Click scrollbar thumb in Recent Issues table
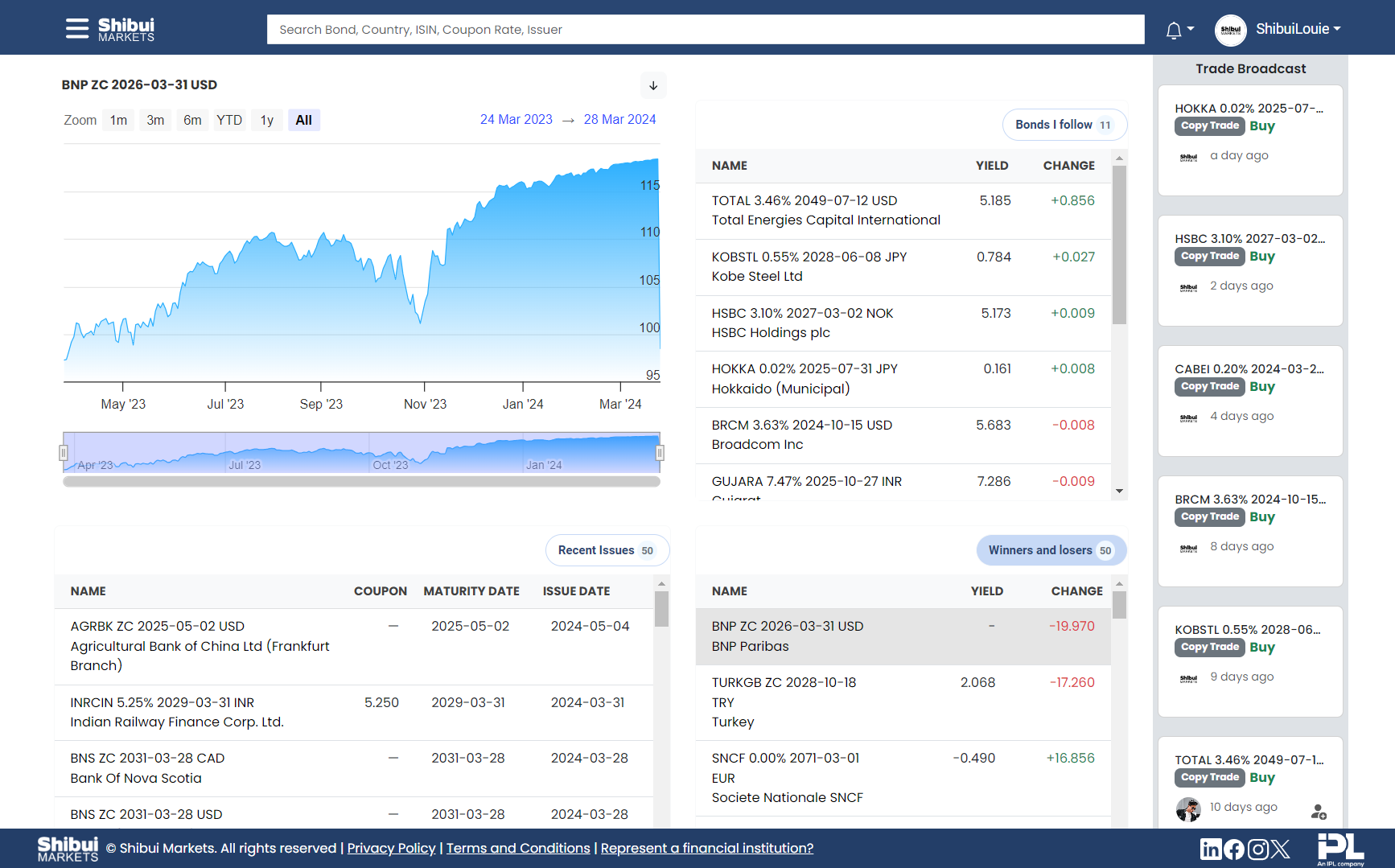The width and height of the screenshot is (1395, 868). (x=661, y=609)
